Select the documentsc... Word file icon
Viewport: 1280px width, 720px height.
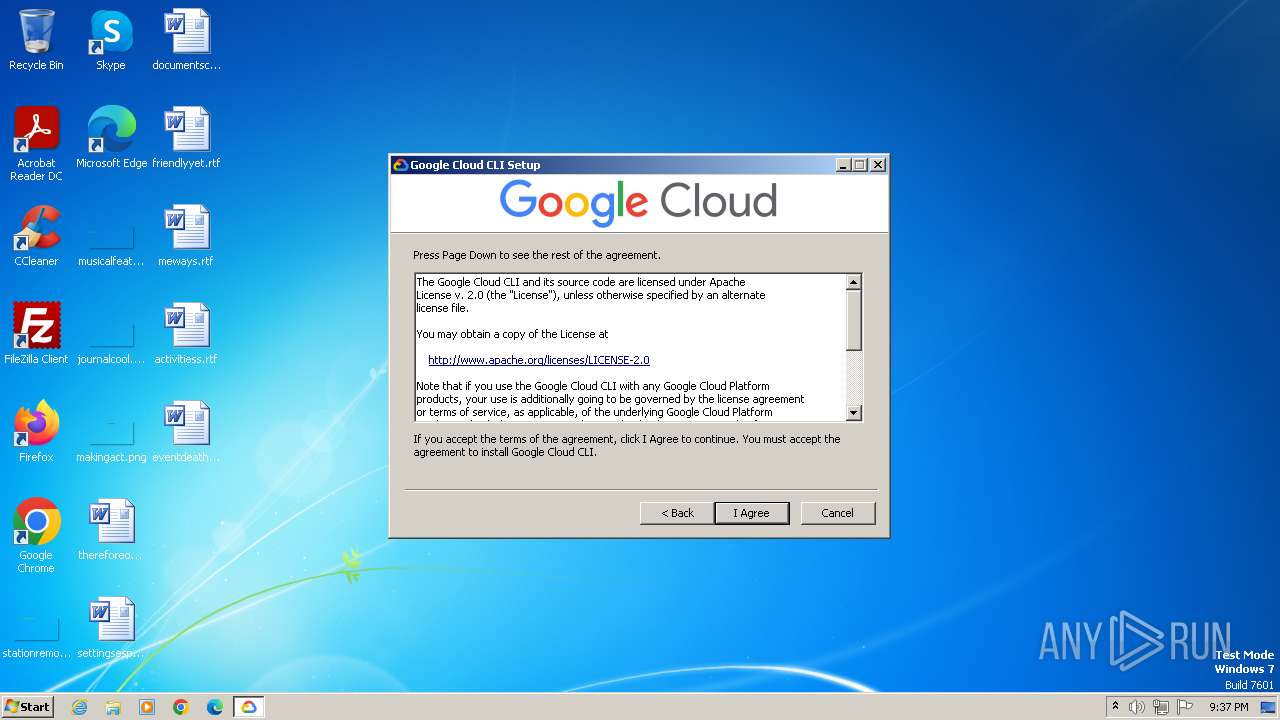187,40
